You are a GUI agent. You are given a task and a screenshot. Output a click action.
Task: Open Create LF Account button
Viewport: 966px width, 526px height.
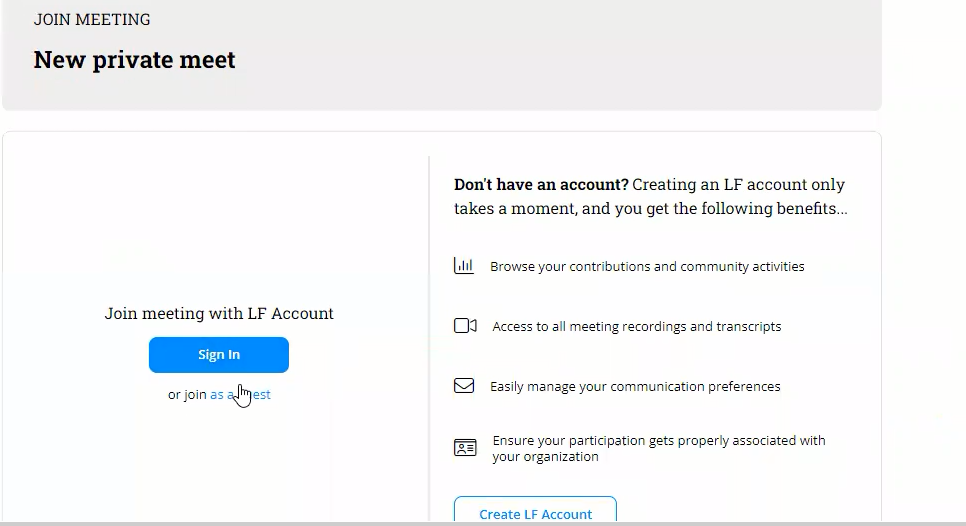(535, 512)
